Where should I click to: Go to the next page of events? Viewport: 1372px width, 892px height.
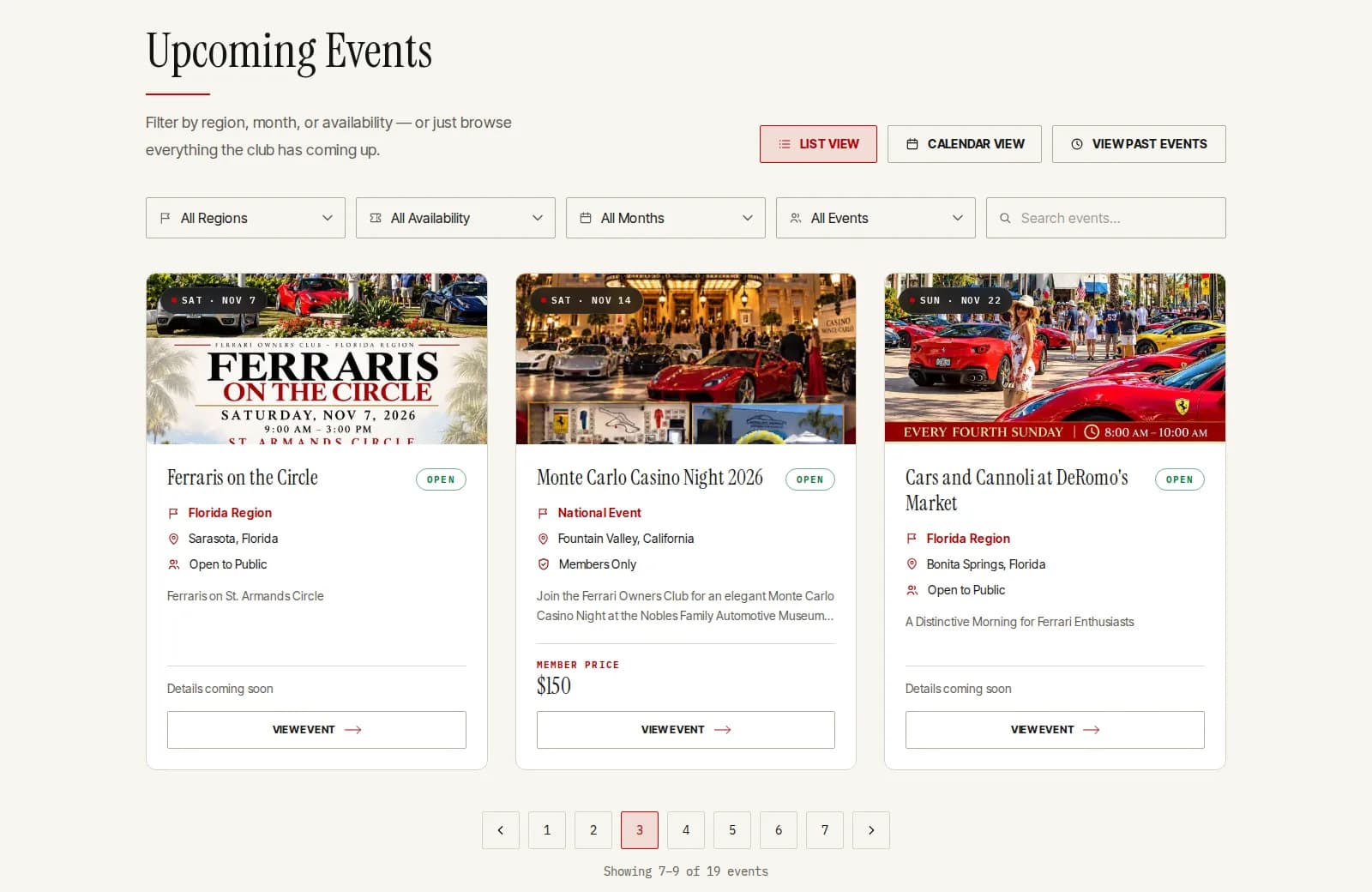(x=871, y=830)
